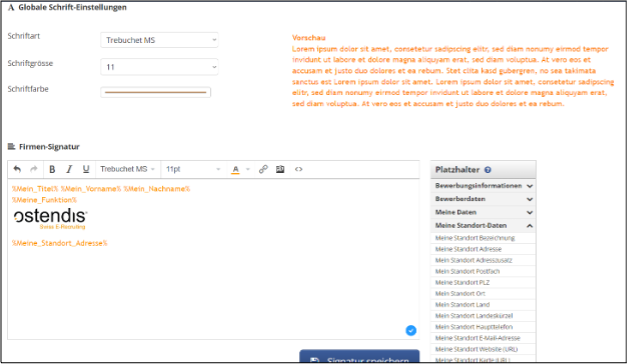Open source code view icon

click(x=298, y=169)
